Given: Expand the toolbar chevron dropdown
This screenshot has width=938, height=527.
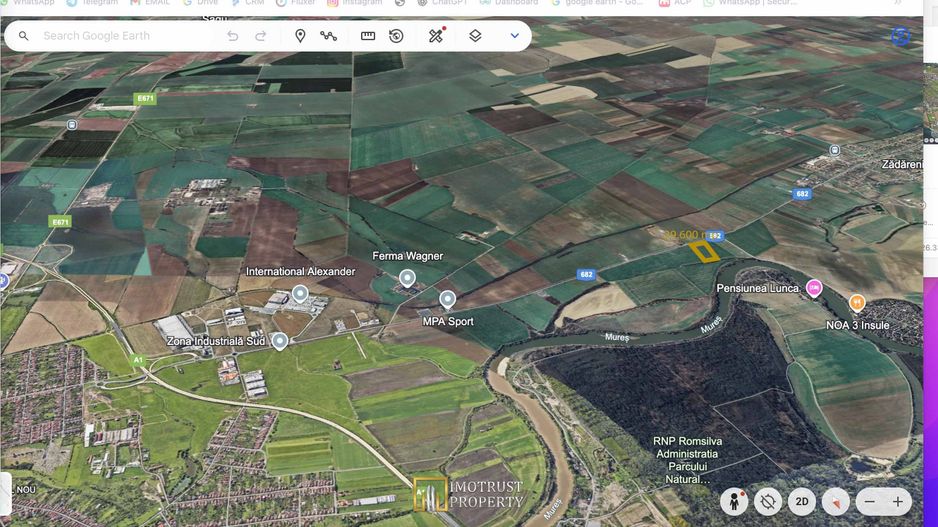Looking at the screenshot, I should pos(515,36).
